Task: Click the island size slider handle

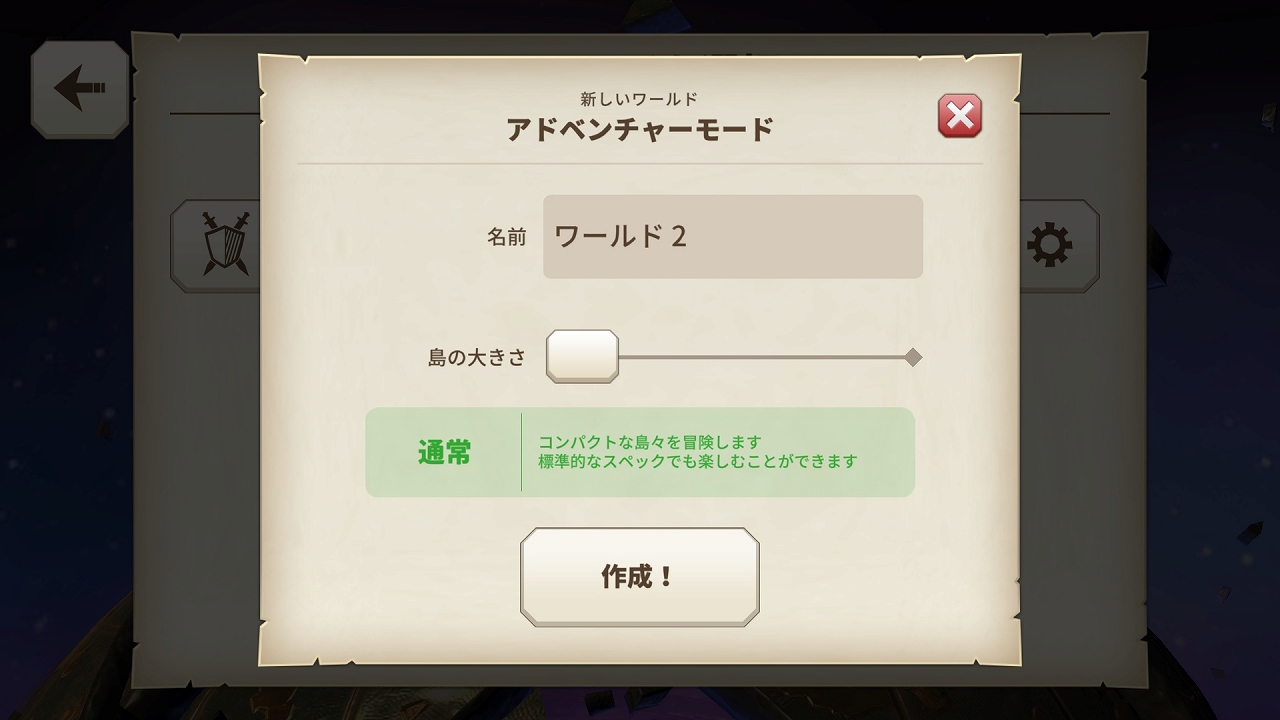Action: click(x=582, y=356)
